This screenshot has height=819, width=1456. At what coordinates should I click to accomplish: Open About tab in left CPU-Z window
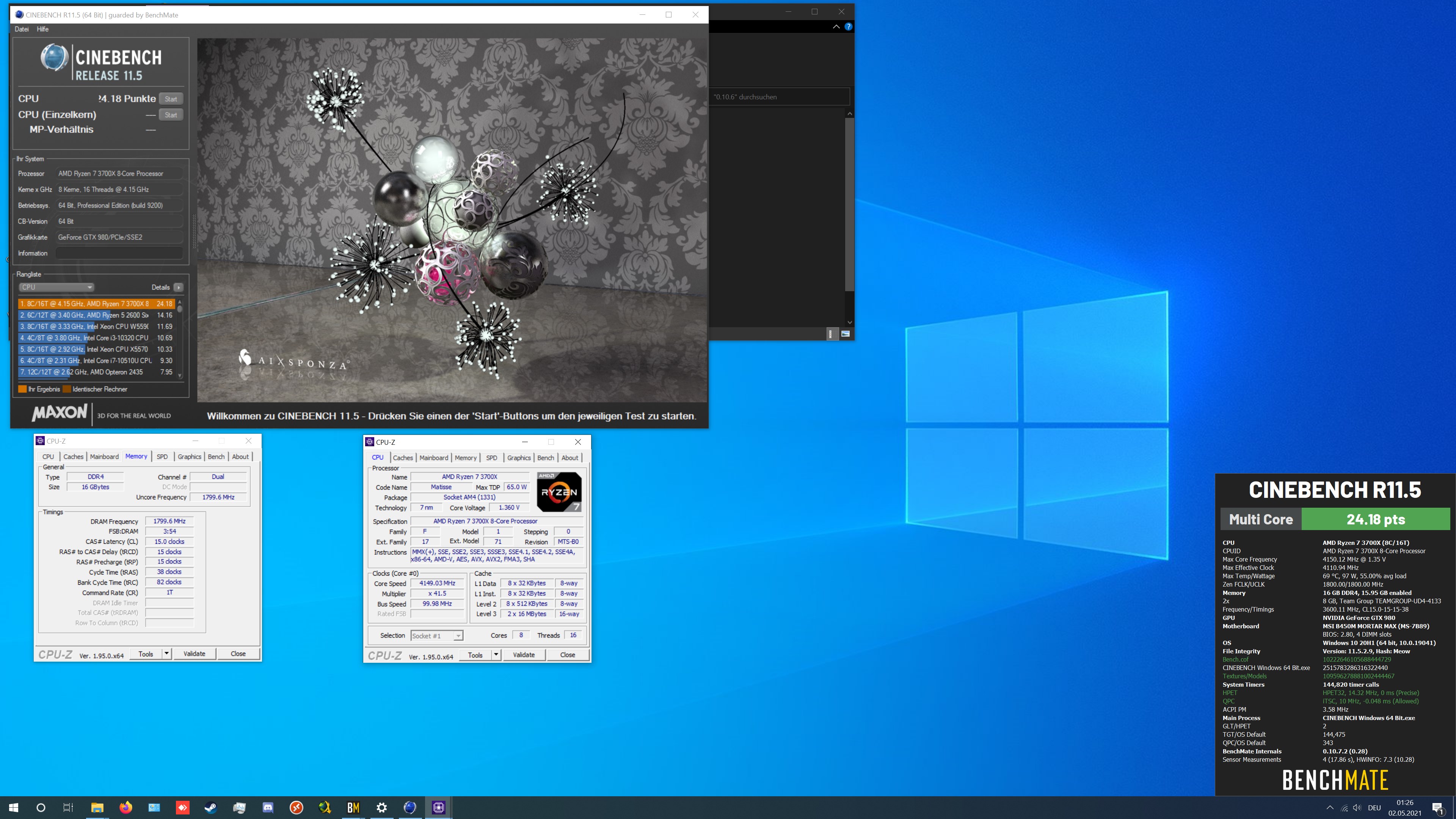pyautogui.click(x=240, y=457)
